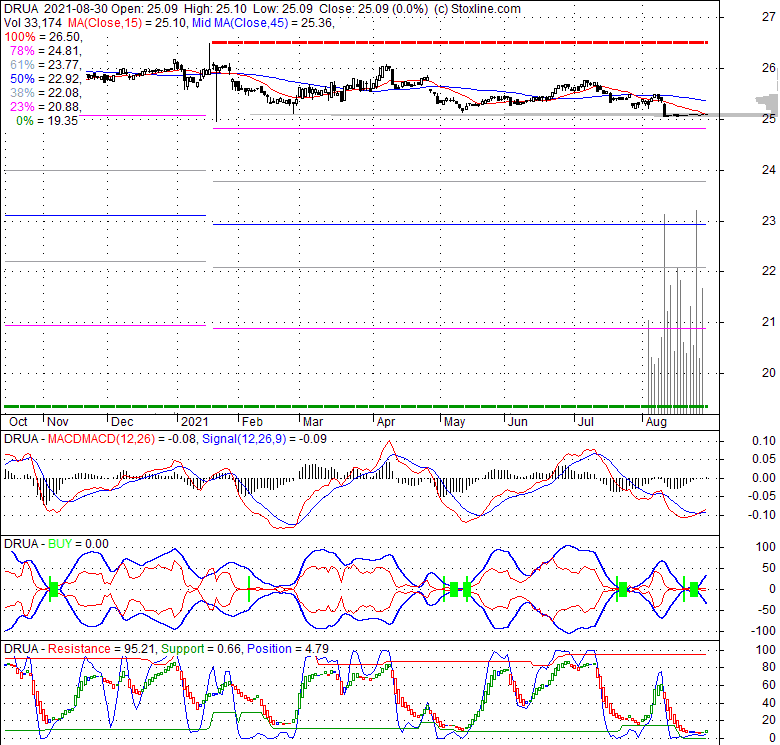
Task: Click the 27 price axis label
Action: point(769,17)
